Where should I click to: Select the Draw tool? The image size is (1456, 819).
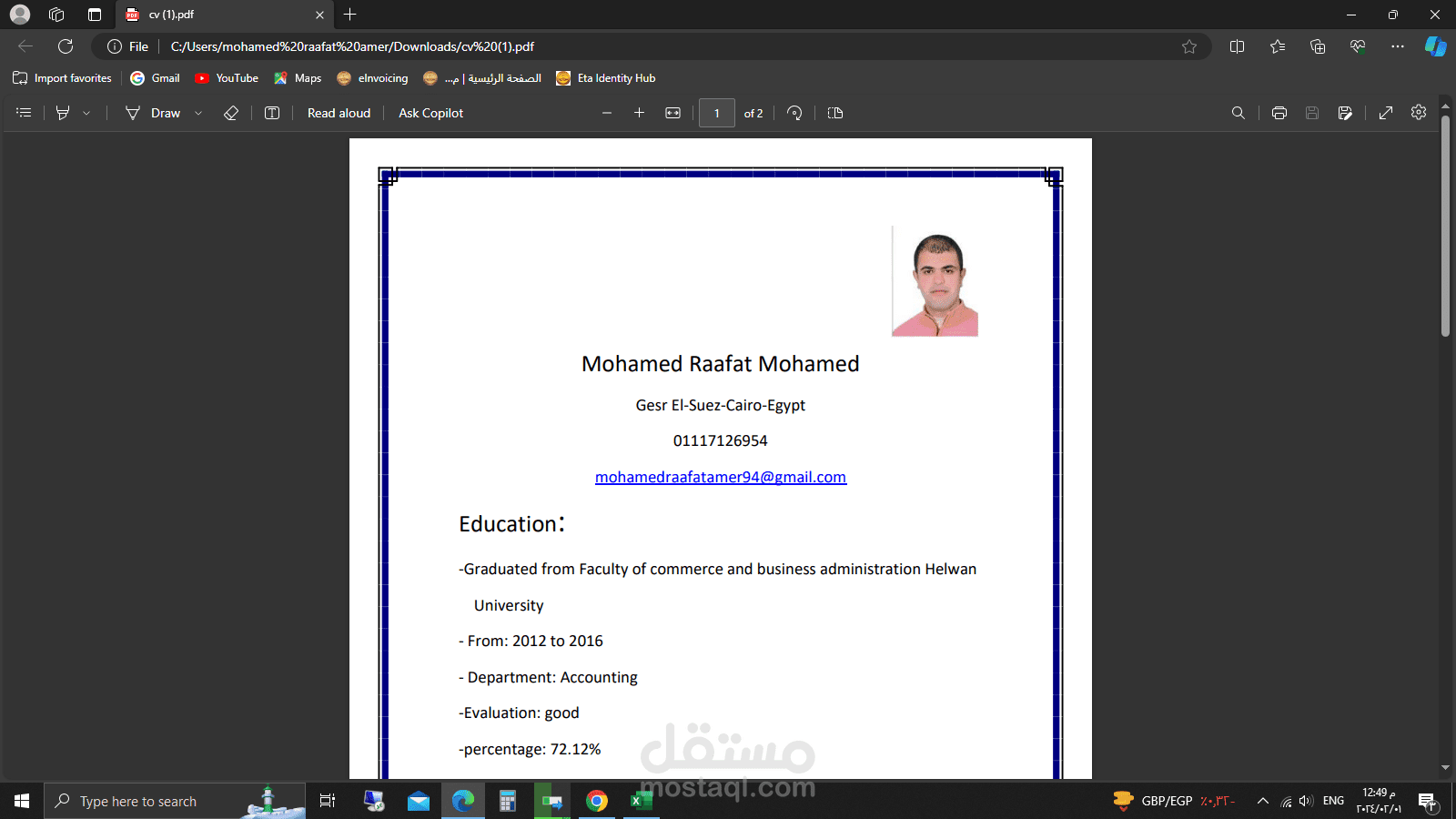coord(154,113)
